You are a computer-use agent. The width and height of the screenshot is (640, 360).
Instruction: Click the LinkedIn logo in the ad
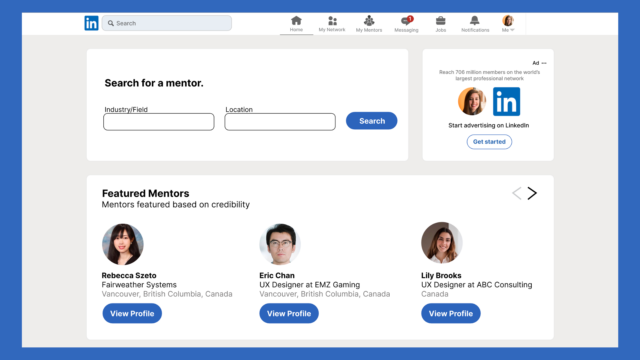(x=507, y=101)
